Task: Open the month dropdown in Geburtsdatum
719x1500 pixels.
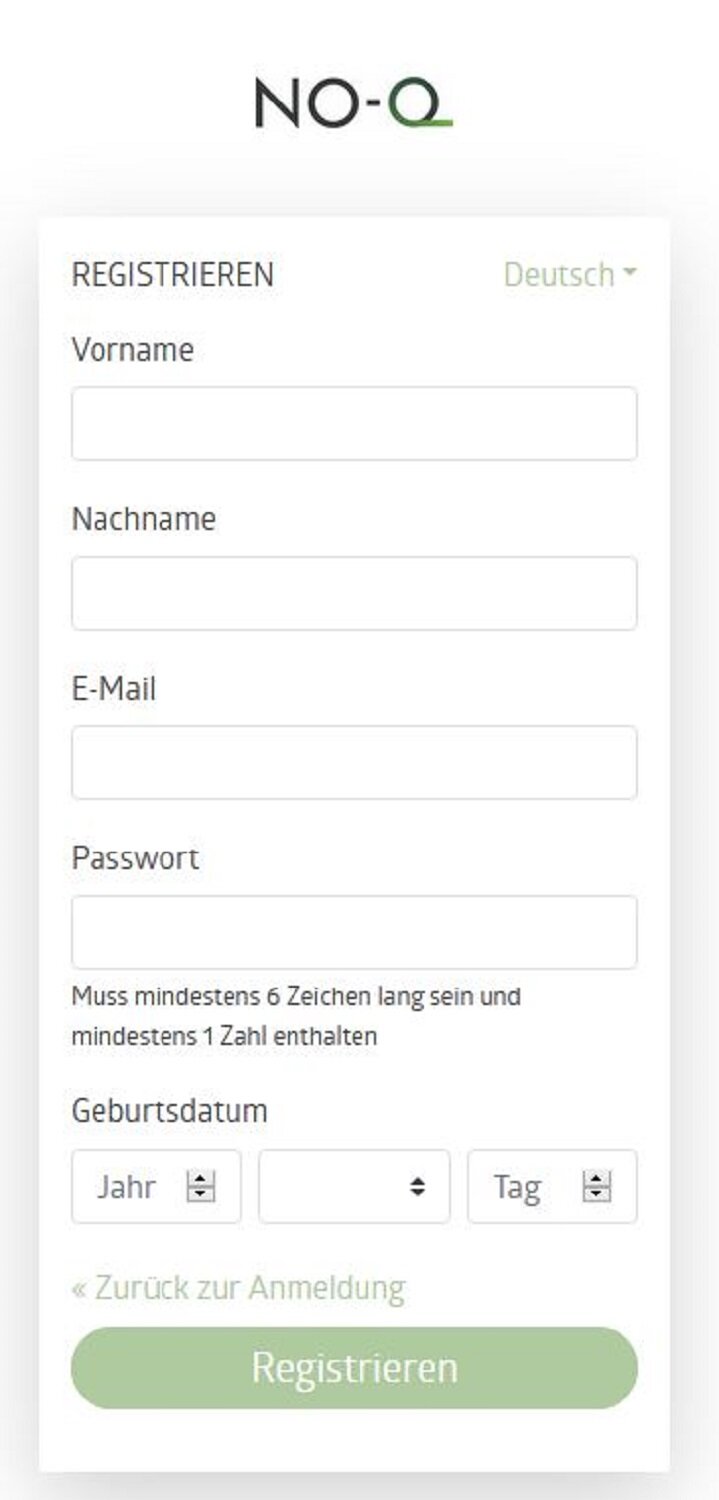Action: 354,1186
